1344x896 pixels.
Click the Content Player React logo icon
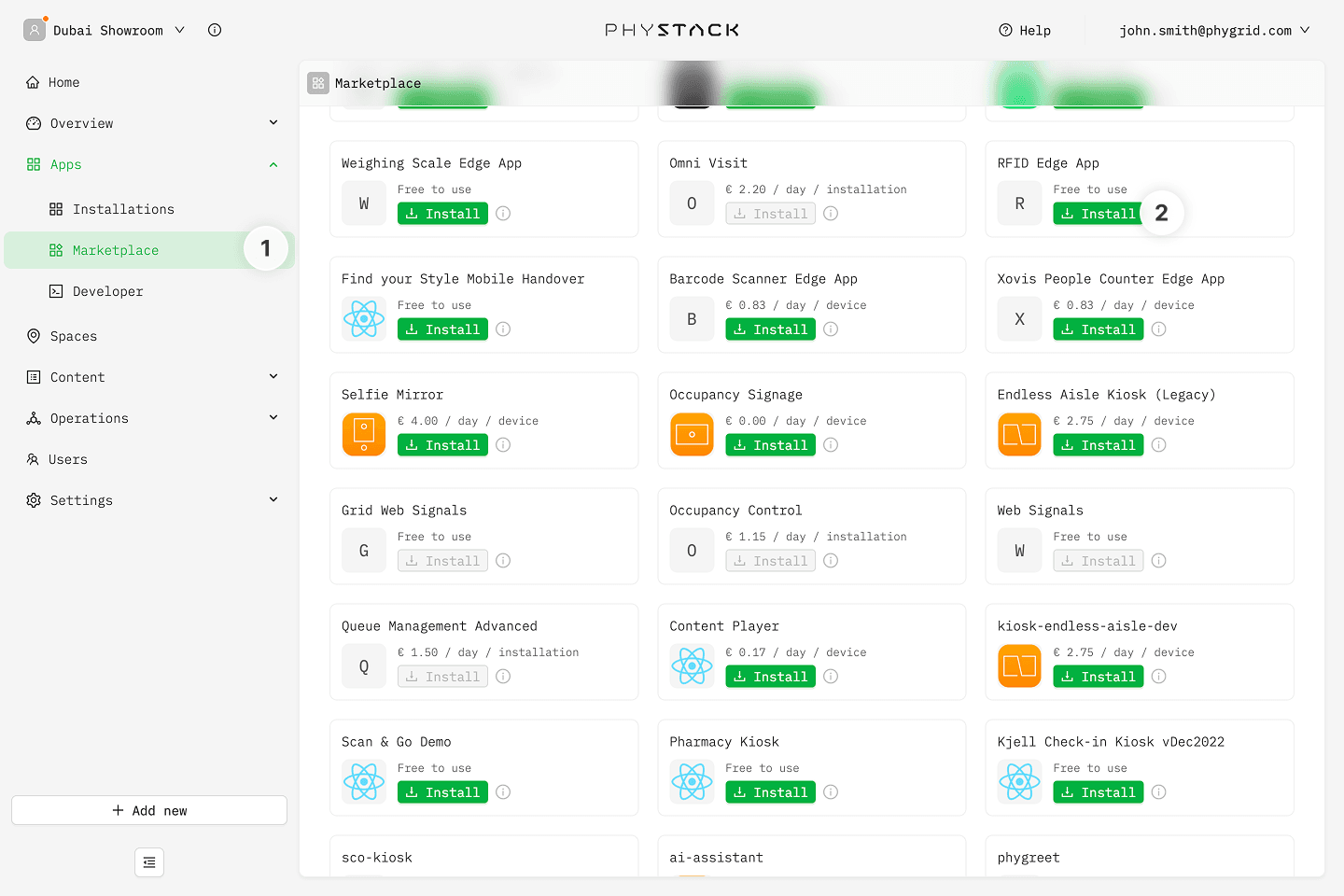coord(692,666)
